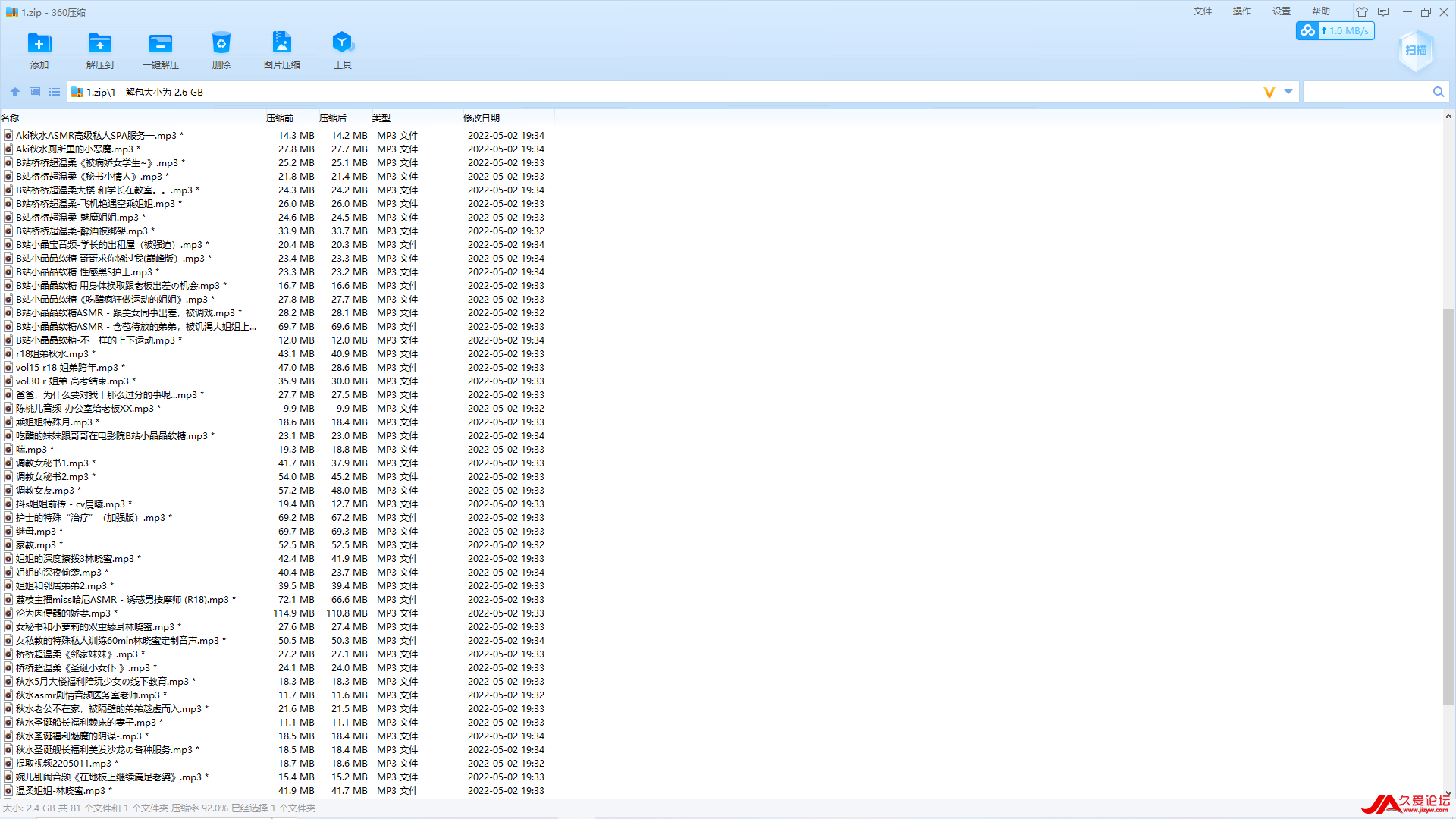Click the 一键解压 (one-click extract) icon
This screenshot has height=819, width=1456.
(161, 50)
